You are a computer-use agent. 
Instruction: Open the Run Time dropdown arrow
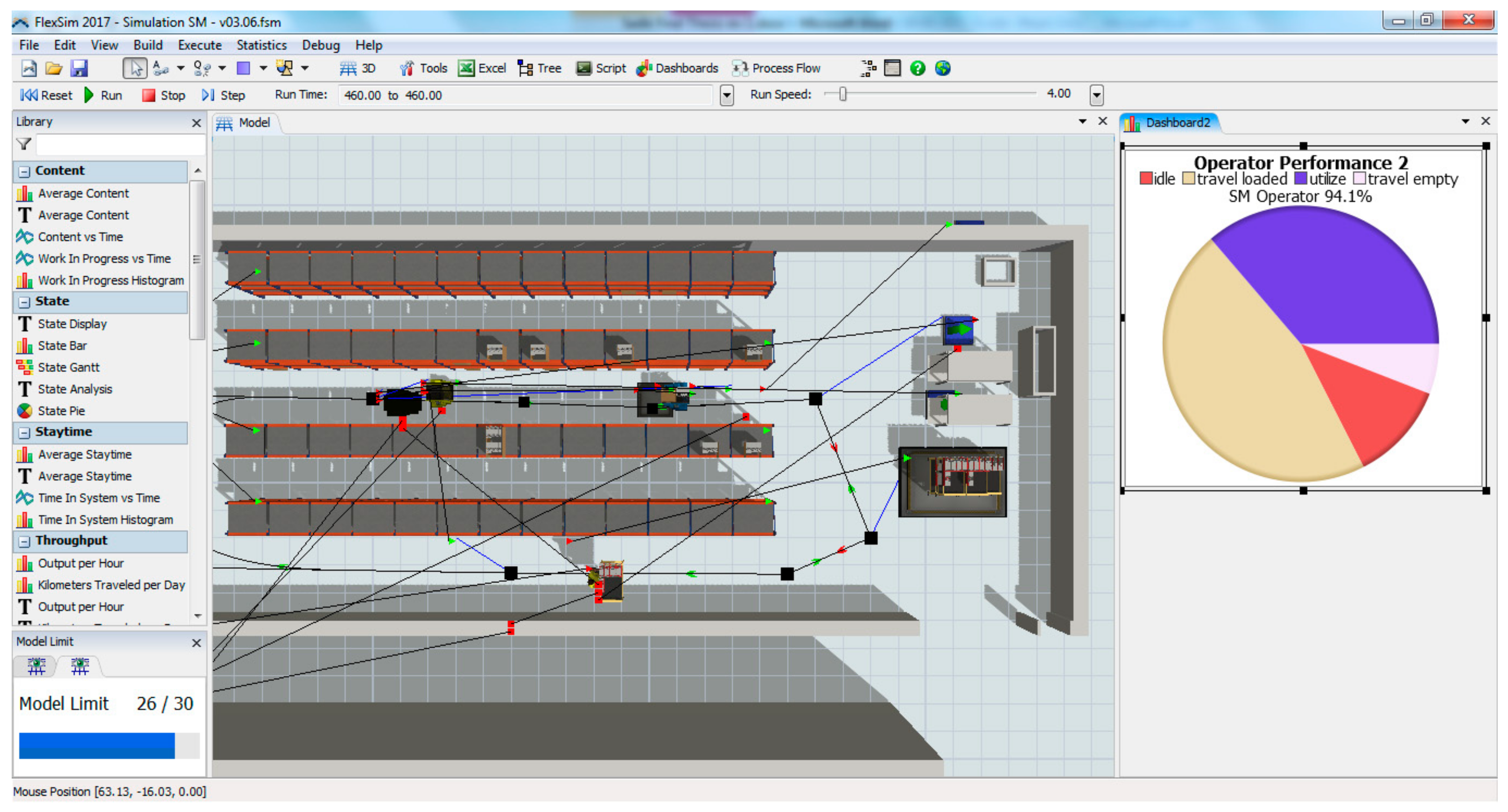click(727, 95)
